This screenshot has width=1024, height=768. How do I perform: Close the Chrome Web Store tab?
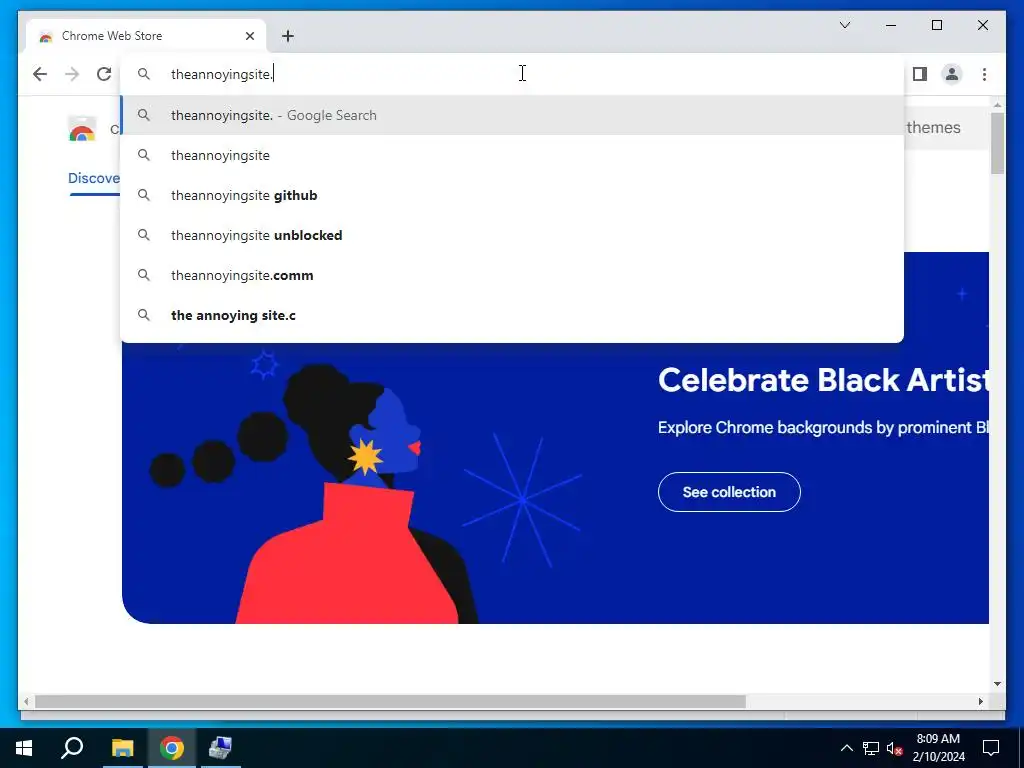249,36
